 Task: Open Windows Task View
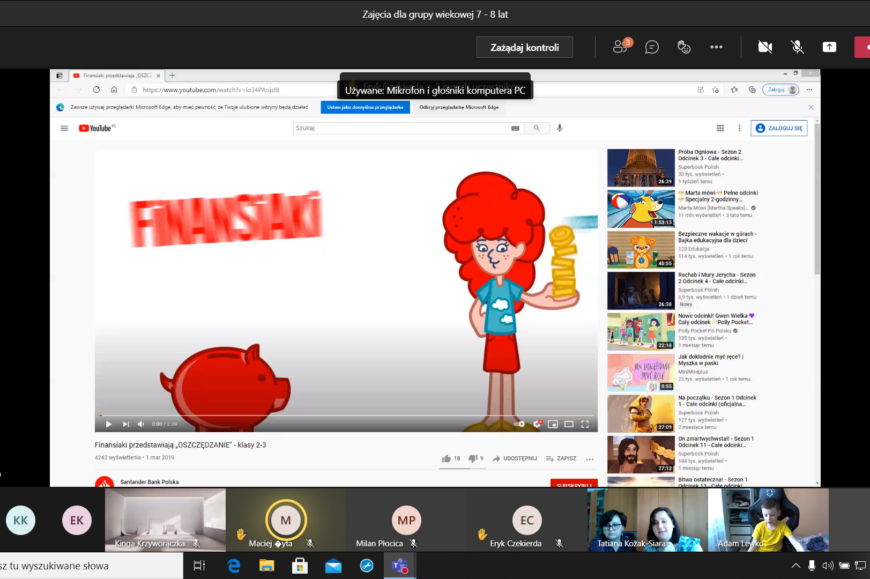coord(199,566)
